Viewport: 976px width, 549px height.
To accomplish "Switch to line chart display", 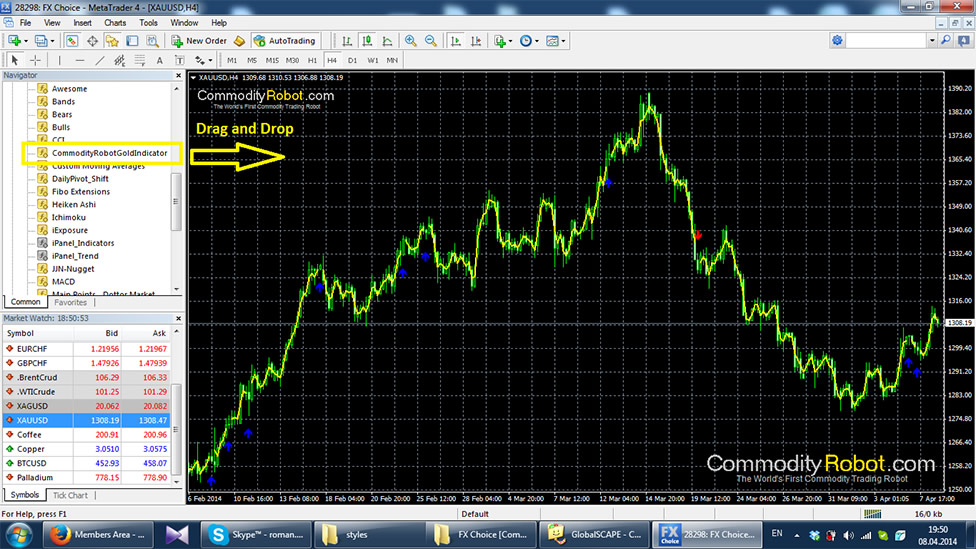I will click(x=387, y=41).
